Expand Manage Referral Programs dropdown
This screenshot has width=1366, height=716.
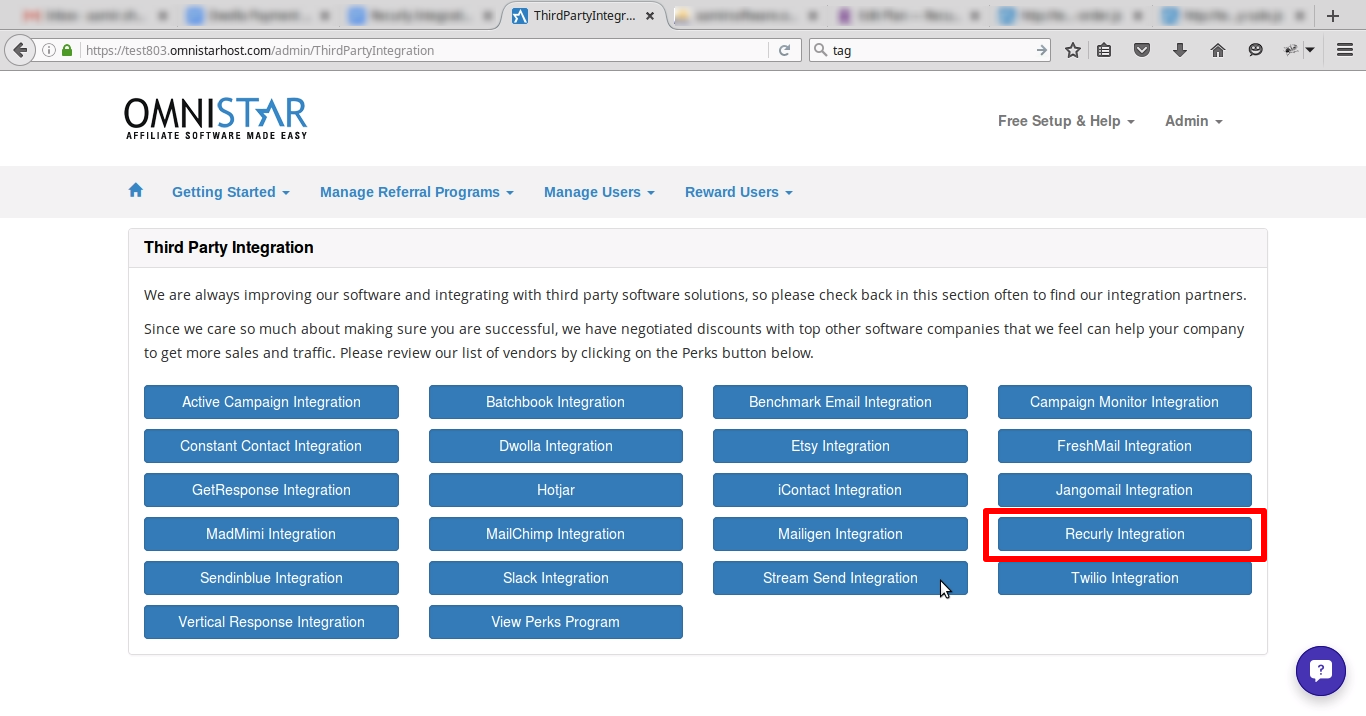417,192
